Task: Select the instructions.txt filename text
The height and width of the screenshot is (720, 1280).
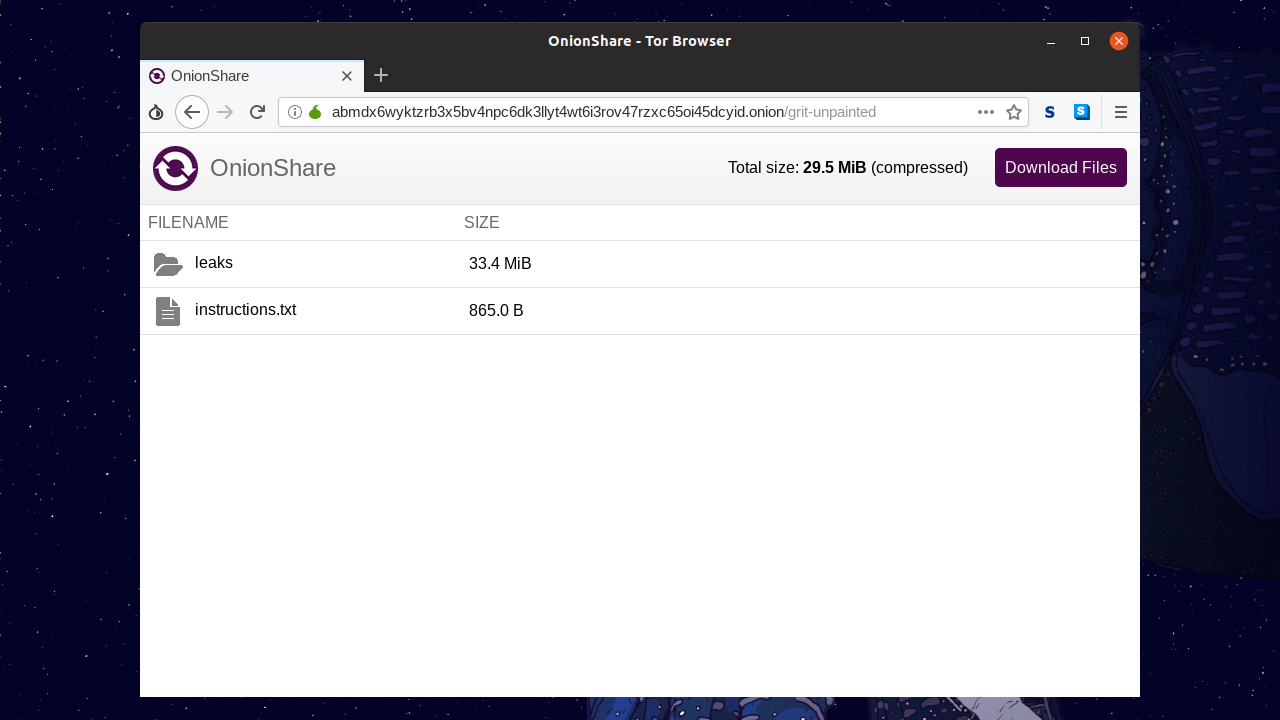Action: click(x=245, y=310)
